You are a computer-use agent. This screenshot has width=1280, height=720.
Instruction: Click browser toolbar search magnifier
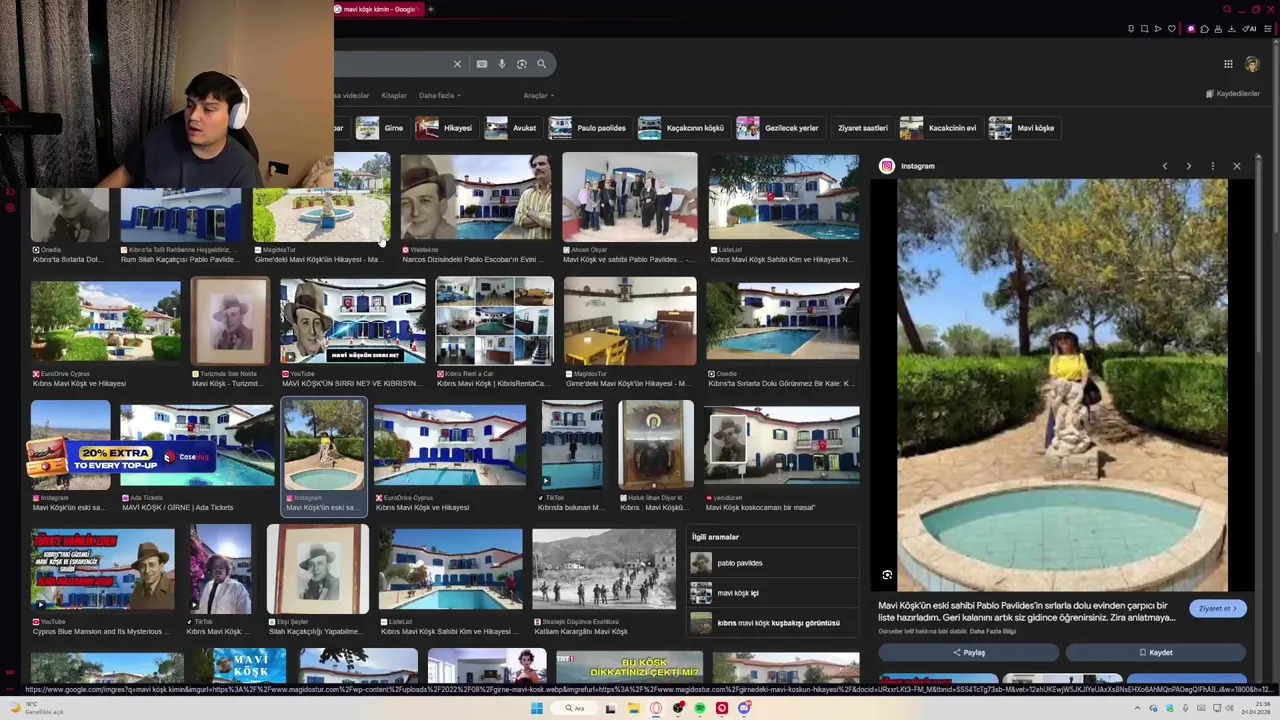(x=1227, y=9)
